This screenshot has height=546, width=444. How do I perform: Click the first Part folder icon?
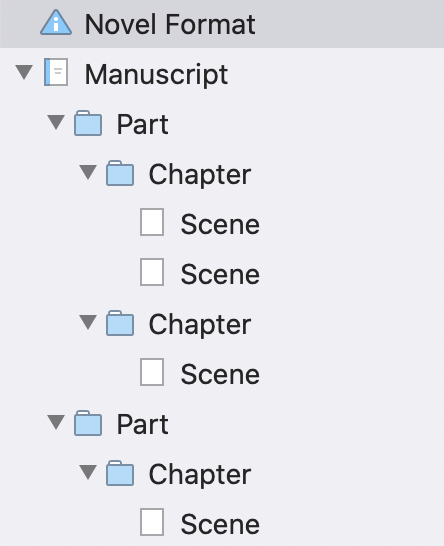click(x=88, y=123)
